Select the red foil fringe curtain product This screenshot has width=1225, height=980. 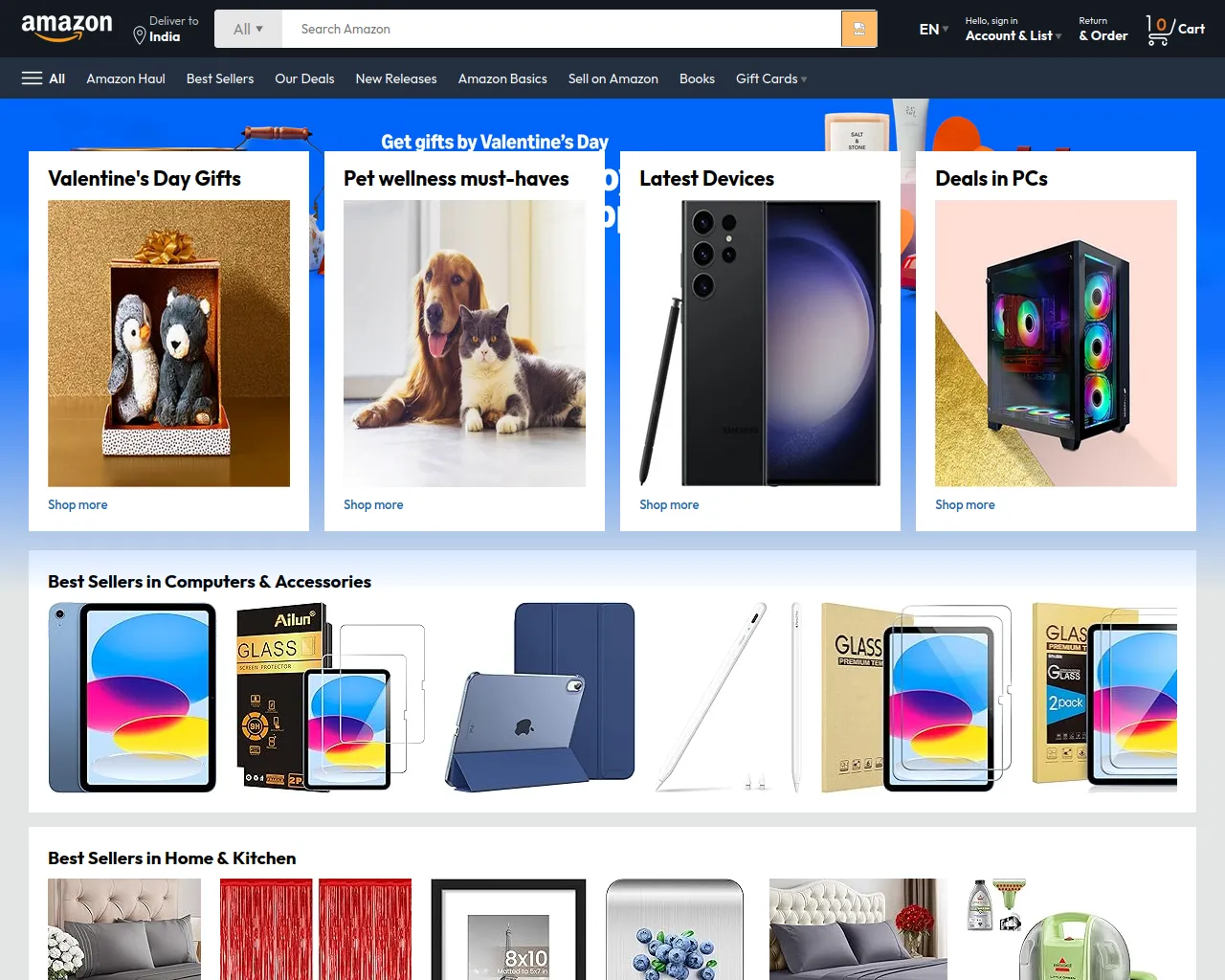pos(316,929)
